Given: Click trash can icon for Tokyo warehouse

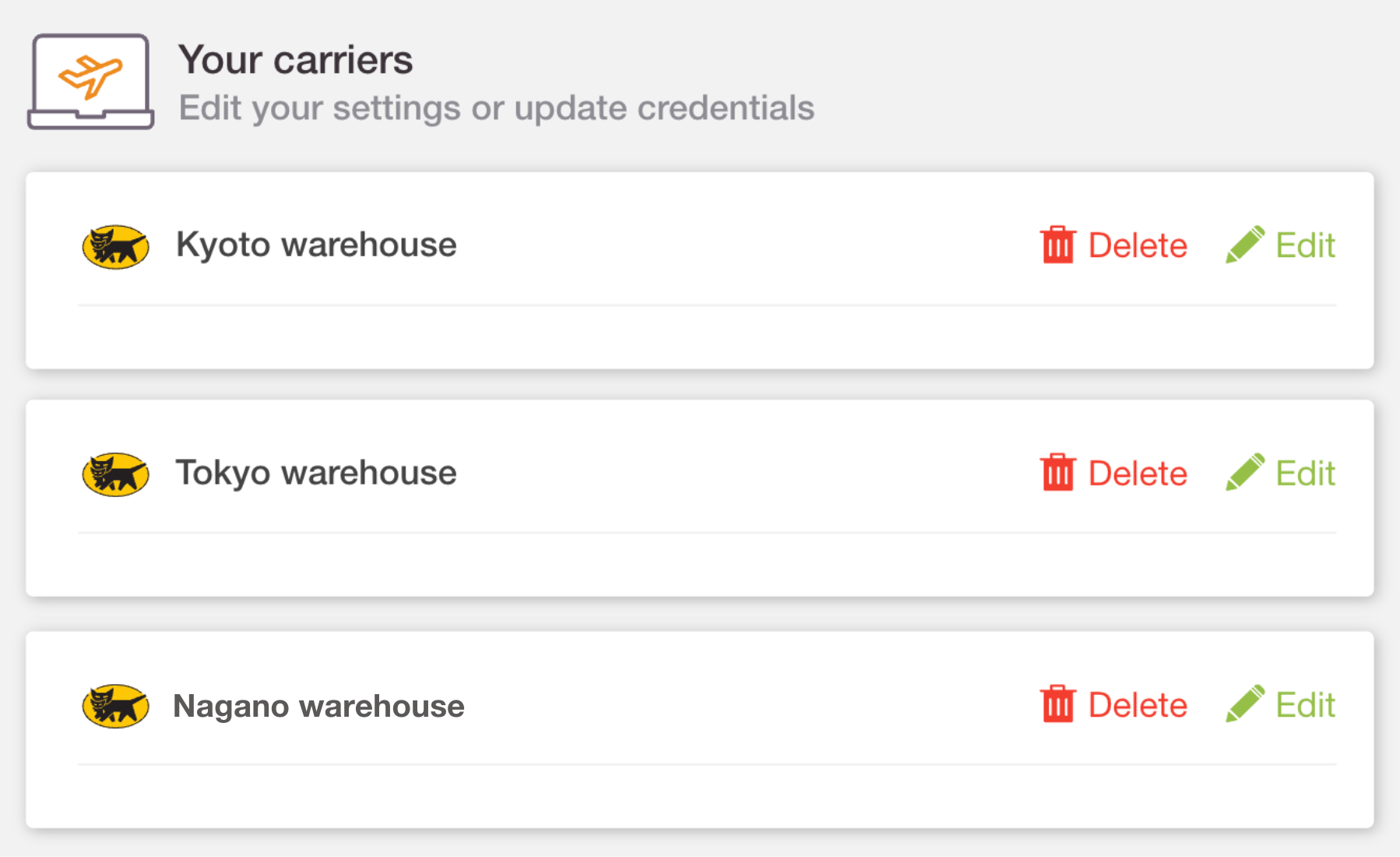Looking at the screenshot, I should [x=1057, y=472].
